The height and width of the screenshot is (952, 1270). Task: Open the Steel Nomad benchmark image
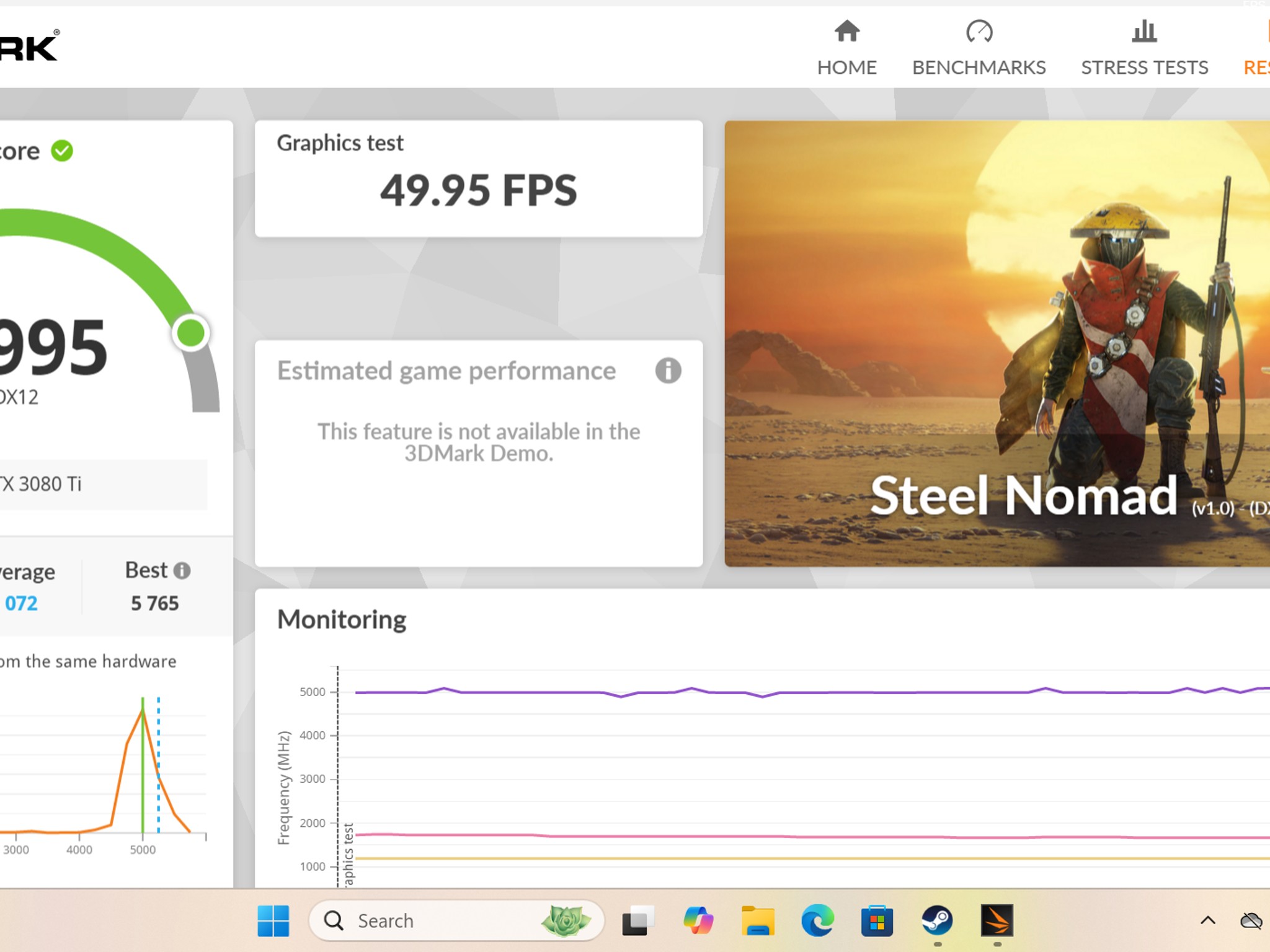[x=997, y=343]
